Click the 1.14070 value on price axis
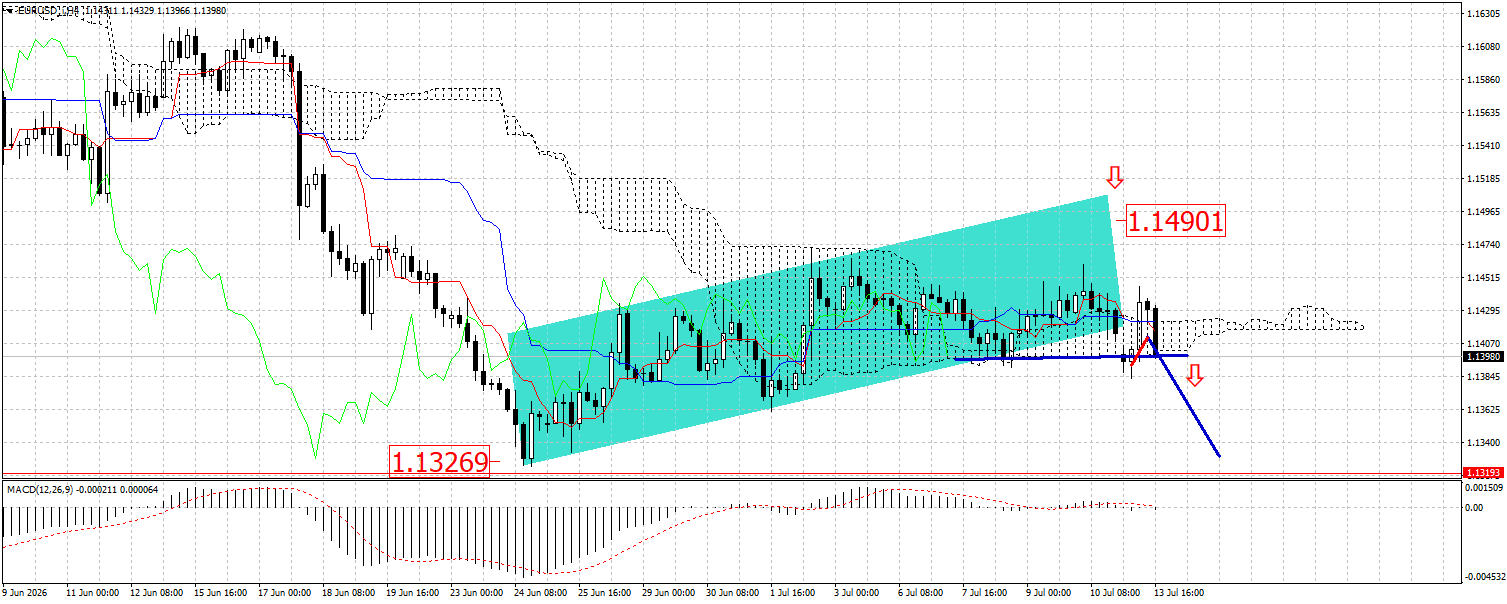The height and width of the screenshot is (604, 1507). pos(1481,344)
